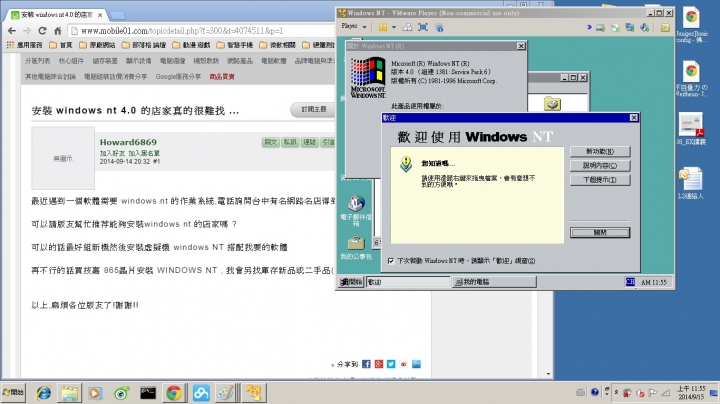Click the 顯示設備 forum menu item

(x=138, y=61)
